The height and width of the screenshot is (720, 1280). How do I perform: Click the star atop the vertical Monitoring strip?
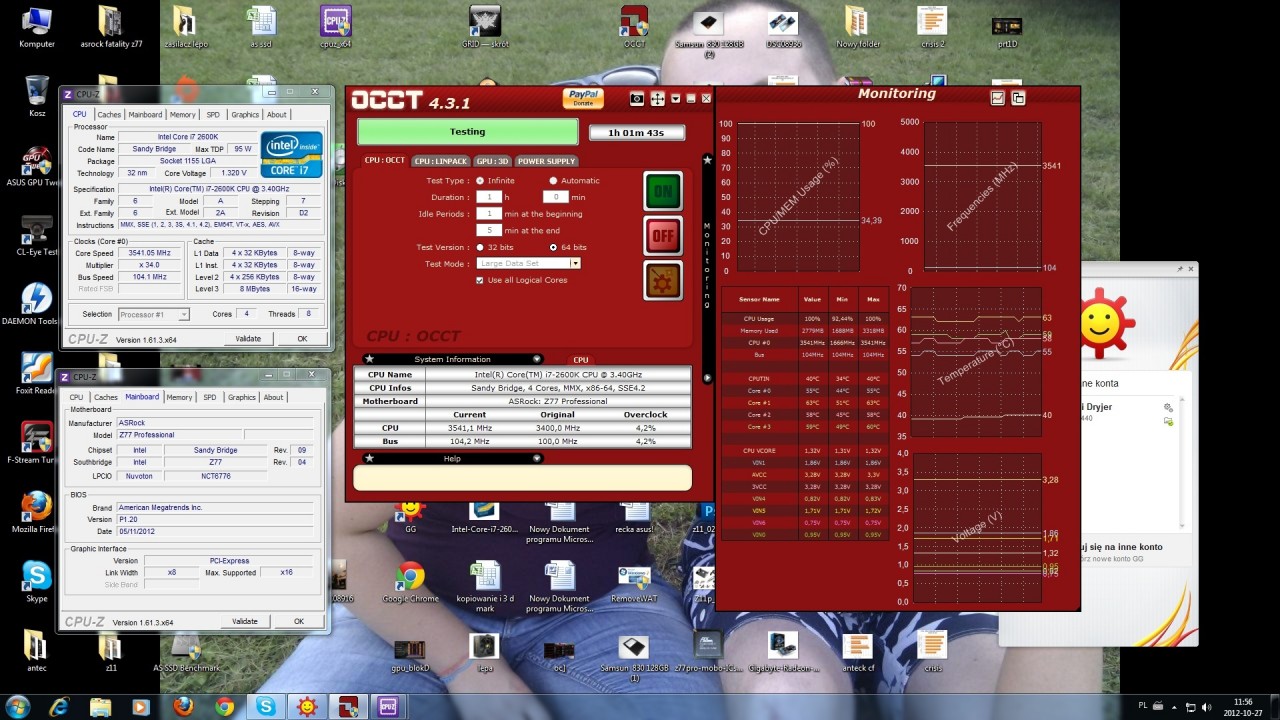point(707,159)
